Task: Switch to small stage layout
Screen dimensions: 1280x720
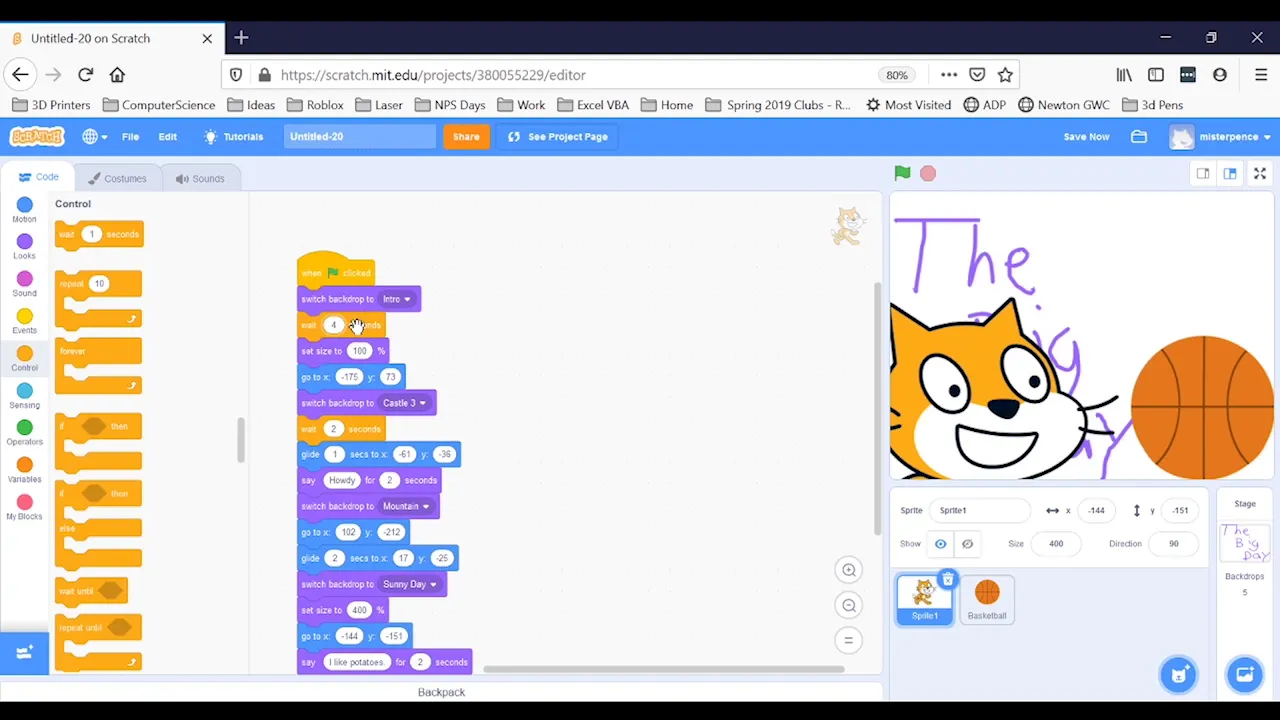Action: pyautogui.click(x=1203, y=173)
